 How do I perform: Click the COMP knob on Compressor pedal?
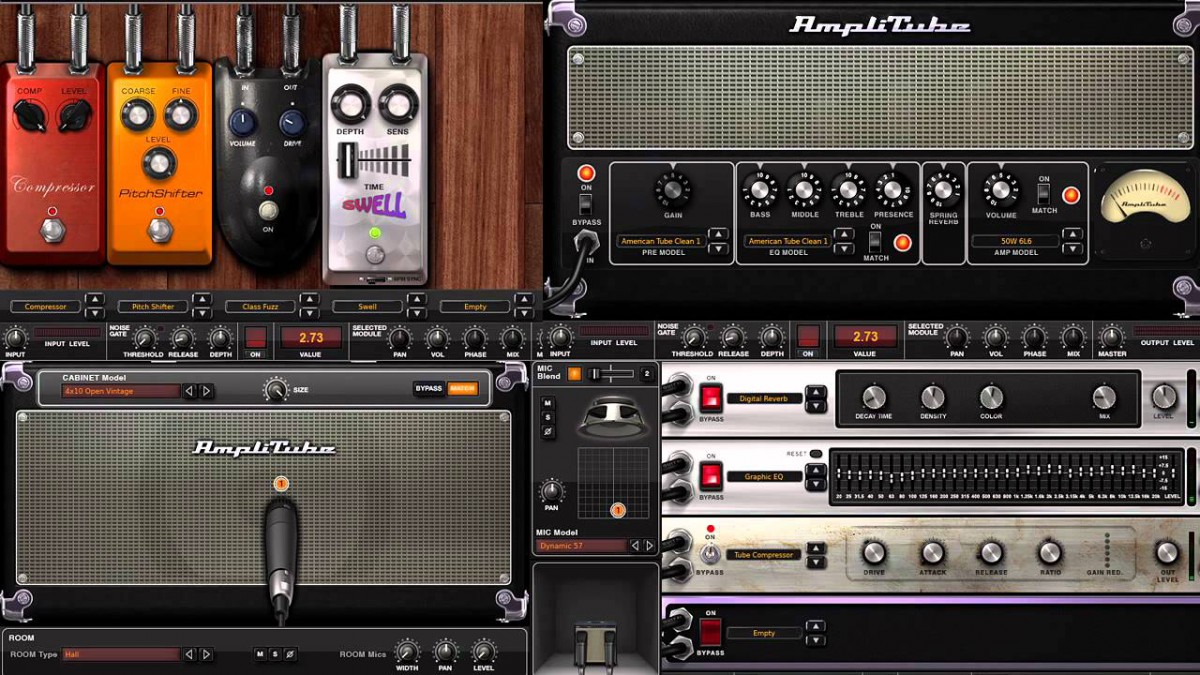pos(31,117)
